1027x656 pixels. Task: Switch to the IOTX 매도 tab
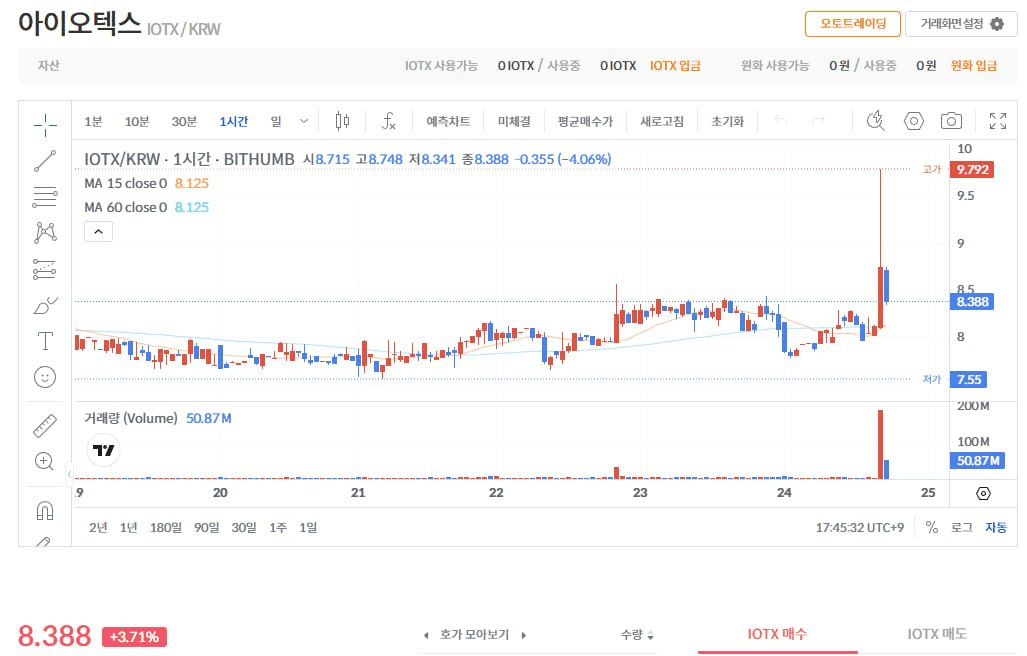pos(937,634)
